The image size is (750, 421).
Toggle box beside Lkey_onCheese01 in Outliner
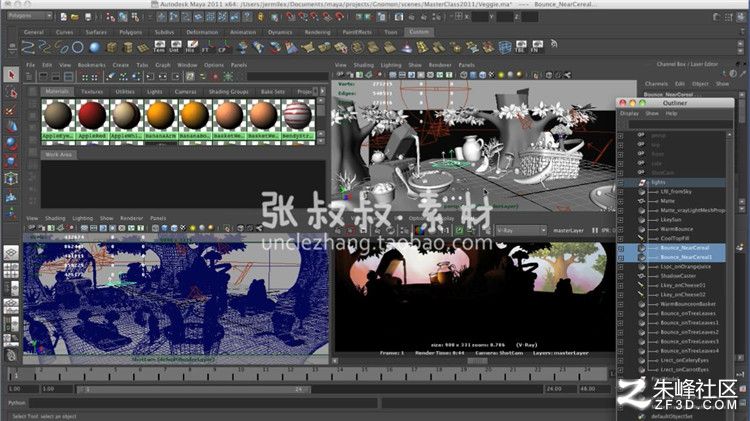pos(620,286)
